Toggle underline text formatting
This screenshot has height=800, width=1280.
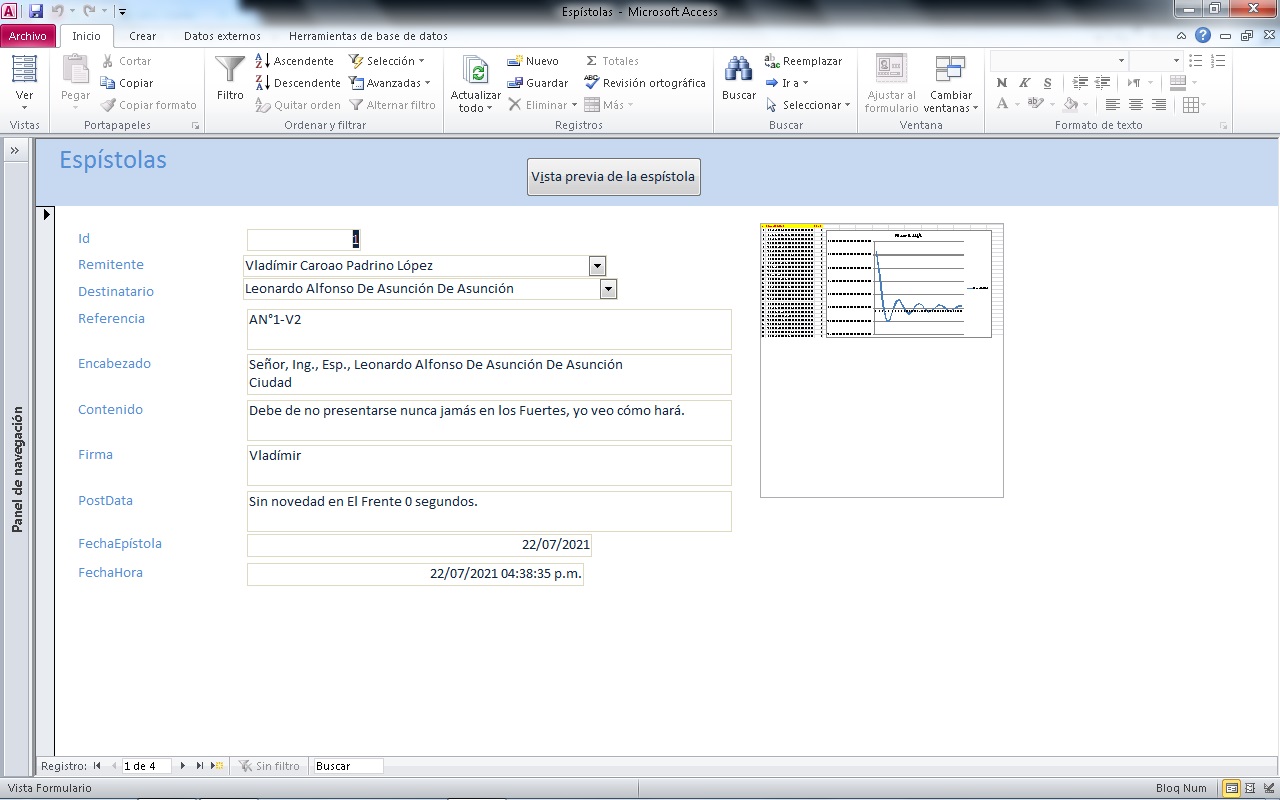click(1047, 83)
